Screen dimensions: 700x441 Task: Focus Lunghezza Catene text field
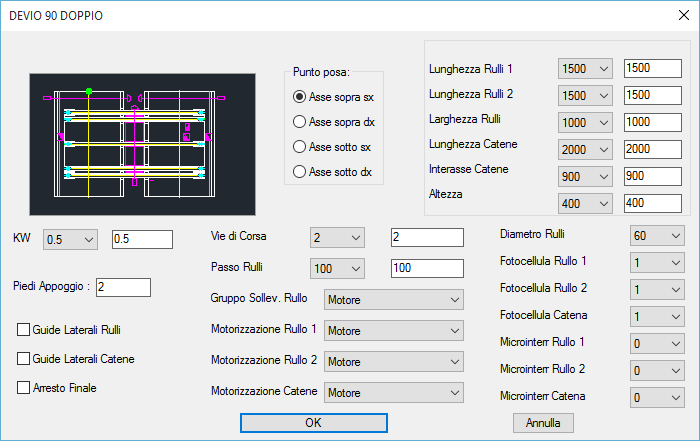pos(653,149)
